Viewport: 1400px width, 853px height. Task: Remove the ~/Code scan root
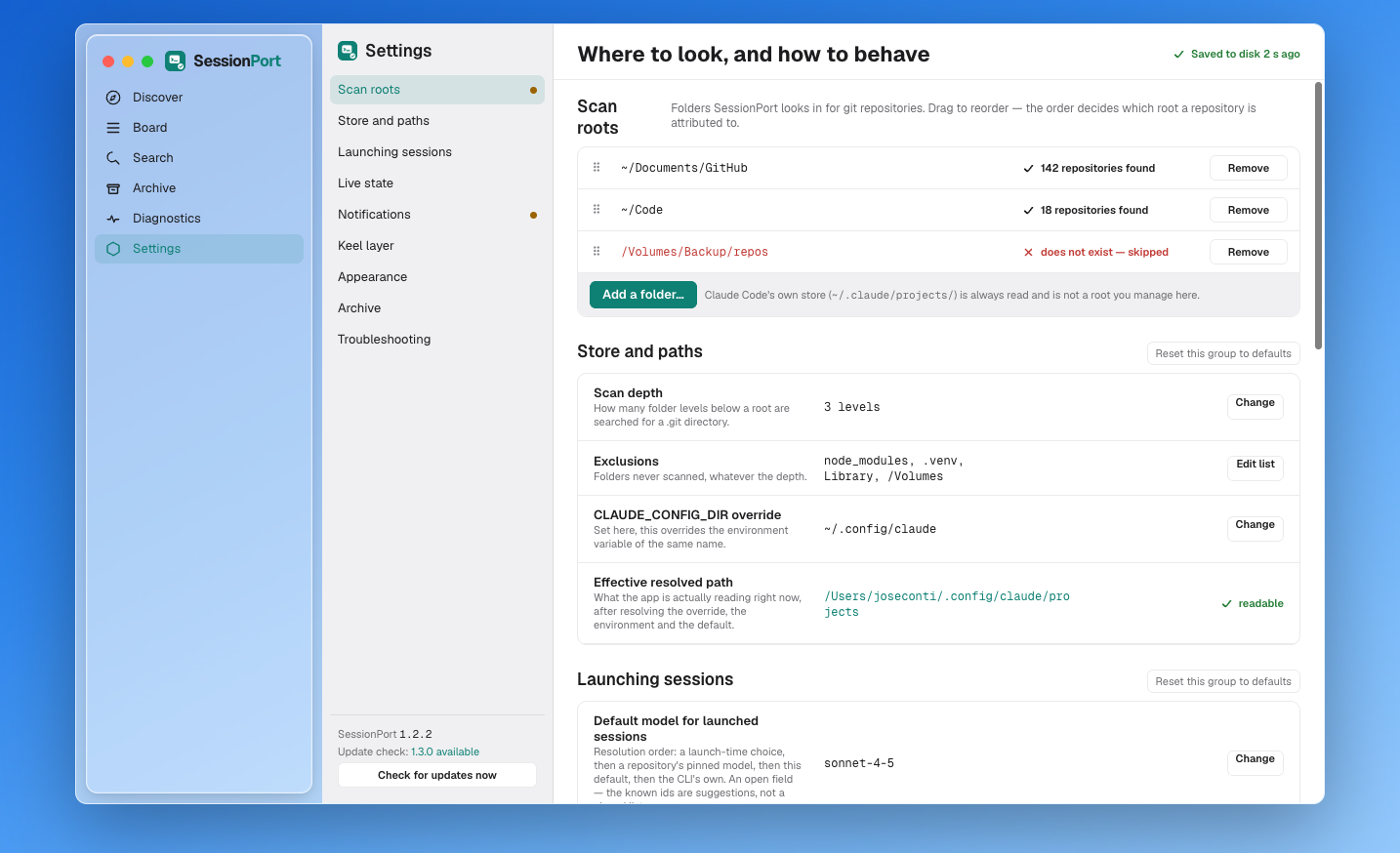click(x=1249, y=210)
